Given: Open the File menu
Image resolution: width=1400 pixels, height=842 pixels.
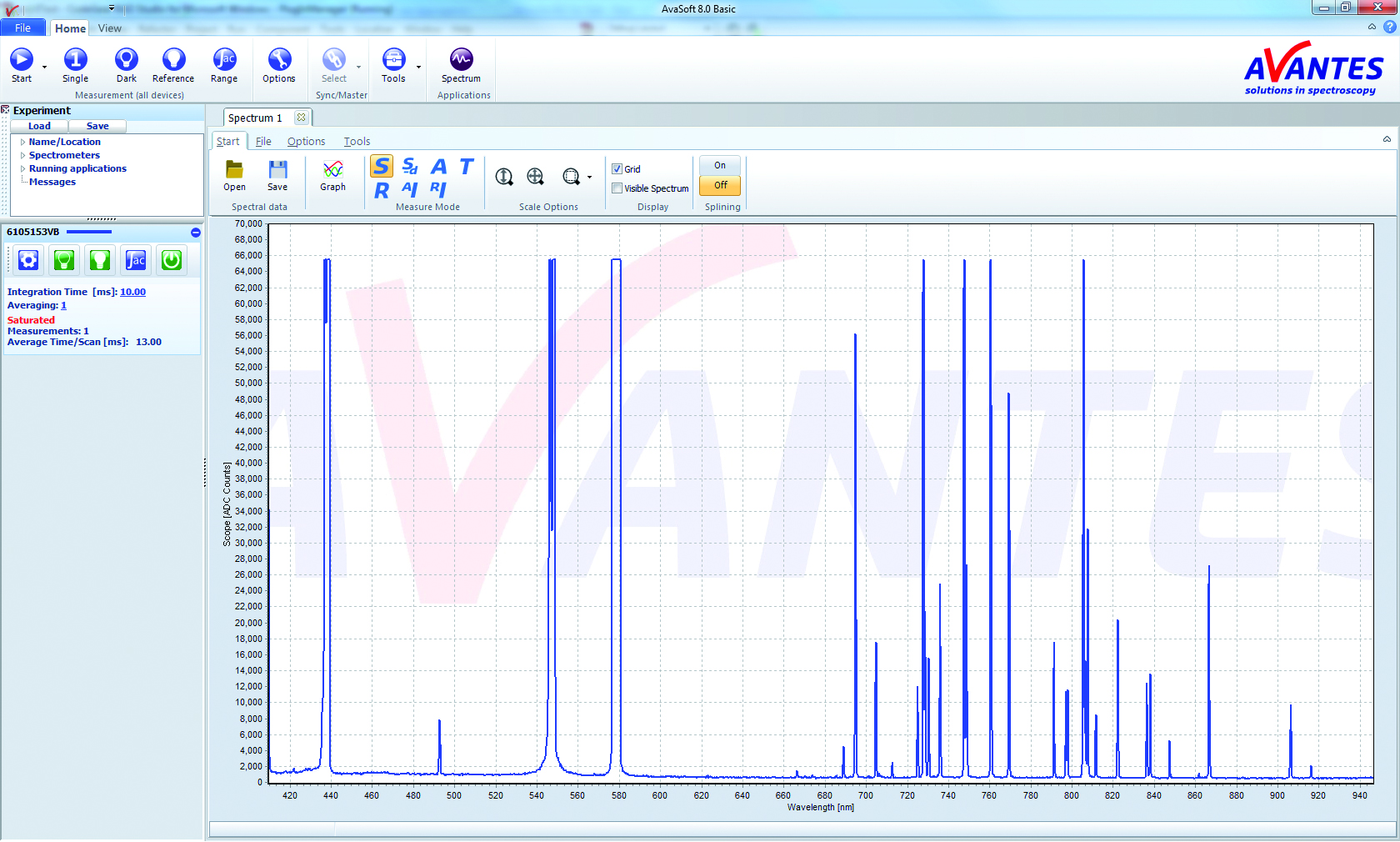Looking at the screenshot, I should [x=23, y=28].
